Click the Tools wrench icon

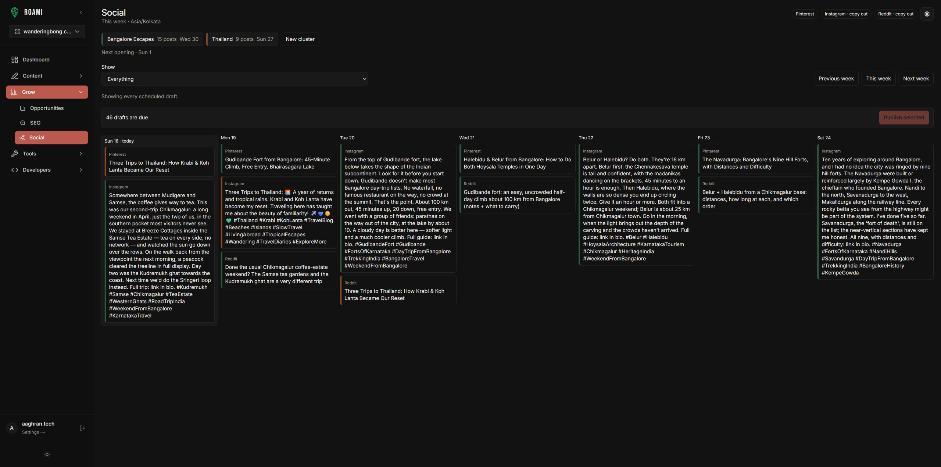(15, 154)
